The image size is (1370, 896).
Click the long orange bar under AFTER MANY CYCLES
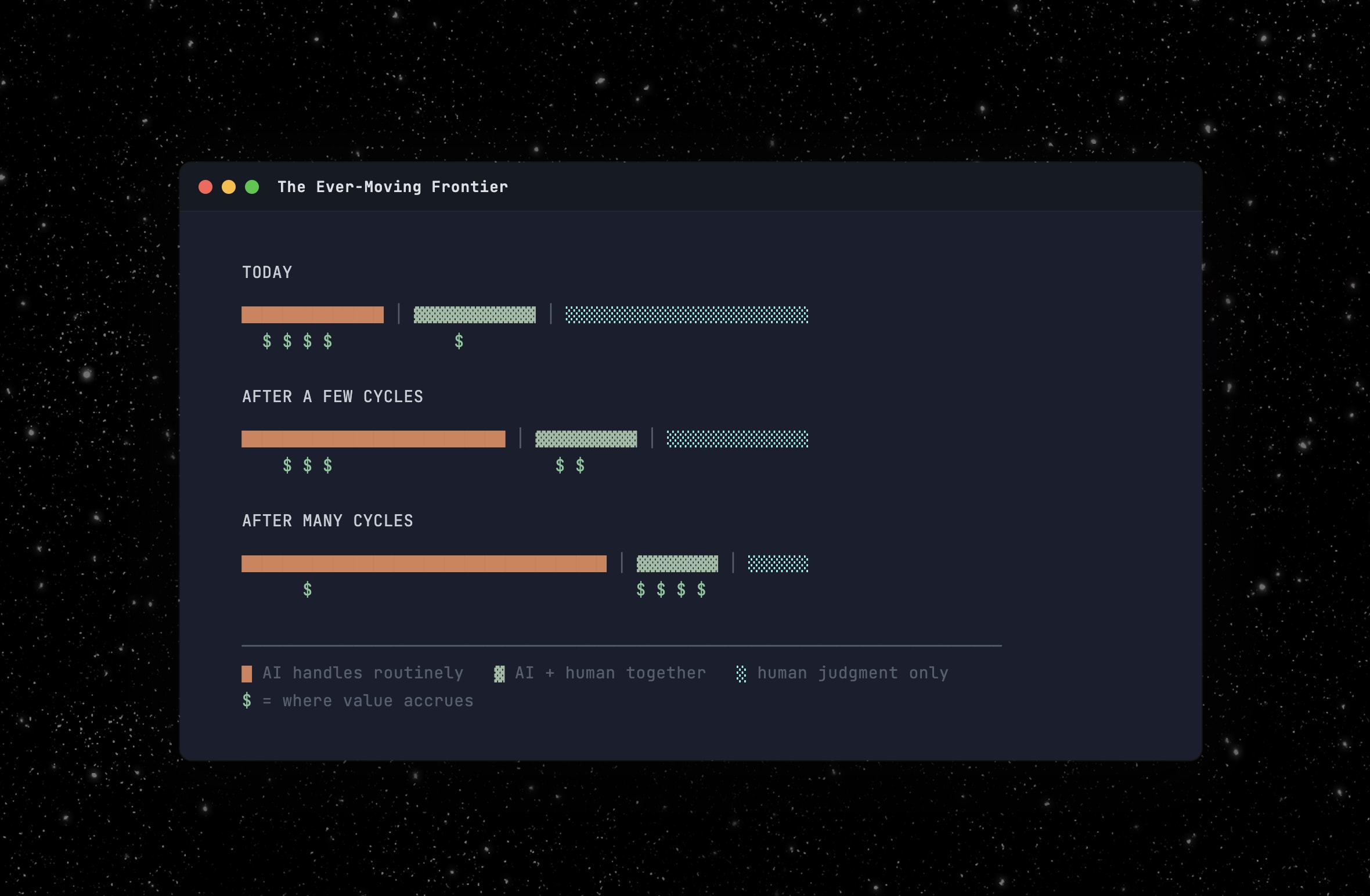point(424,563)
